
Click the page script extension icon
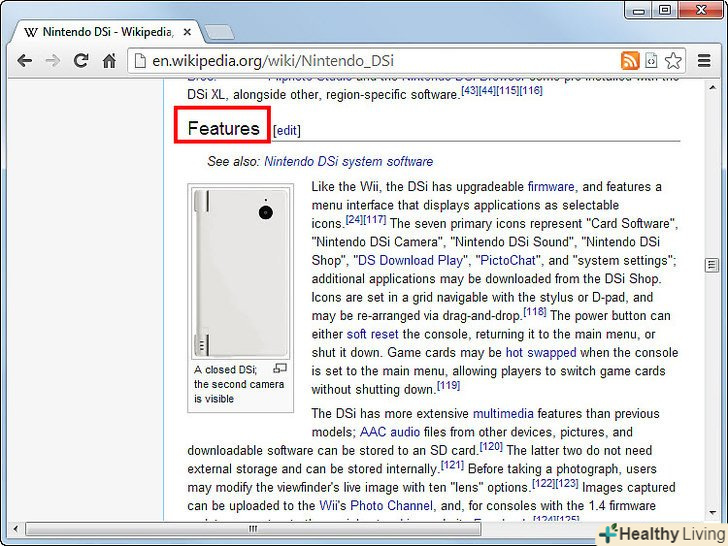click(x=652, y=61)
